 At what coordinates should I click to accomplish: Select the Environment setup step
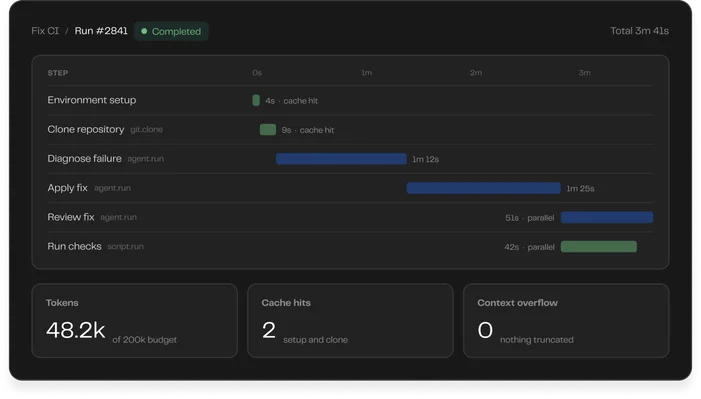pos(92,100)
